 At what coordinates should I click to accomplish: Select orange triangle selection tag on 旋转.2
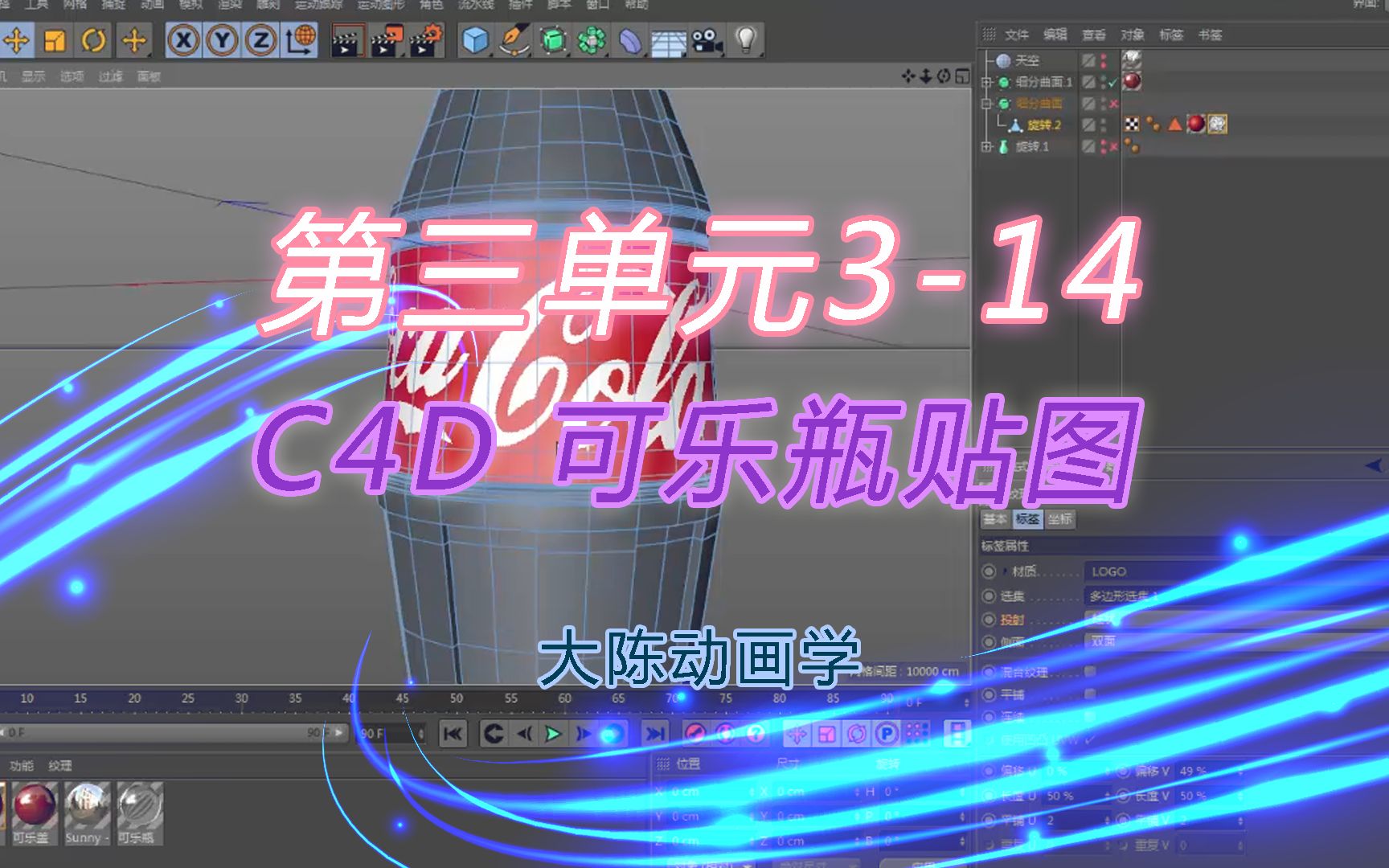pyautogui.click(x=1175, y=124)
